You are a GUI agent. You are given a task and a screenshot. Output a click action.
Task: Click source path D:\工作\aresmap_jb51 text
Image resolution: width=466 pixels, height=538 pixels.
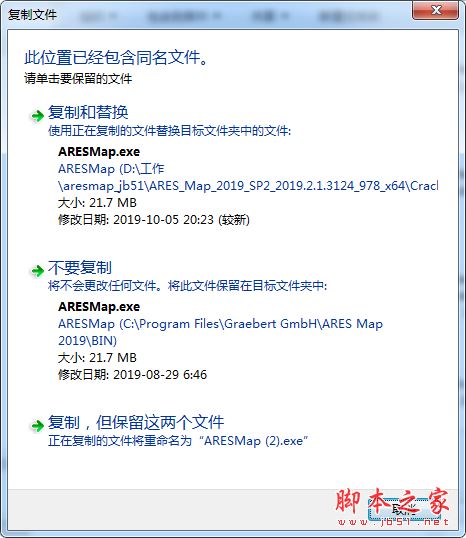pos(248,177)
